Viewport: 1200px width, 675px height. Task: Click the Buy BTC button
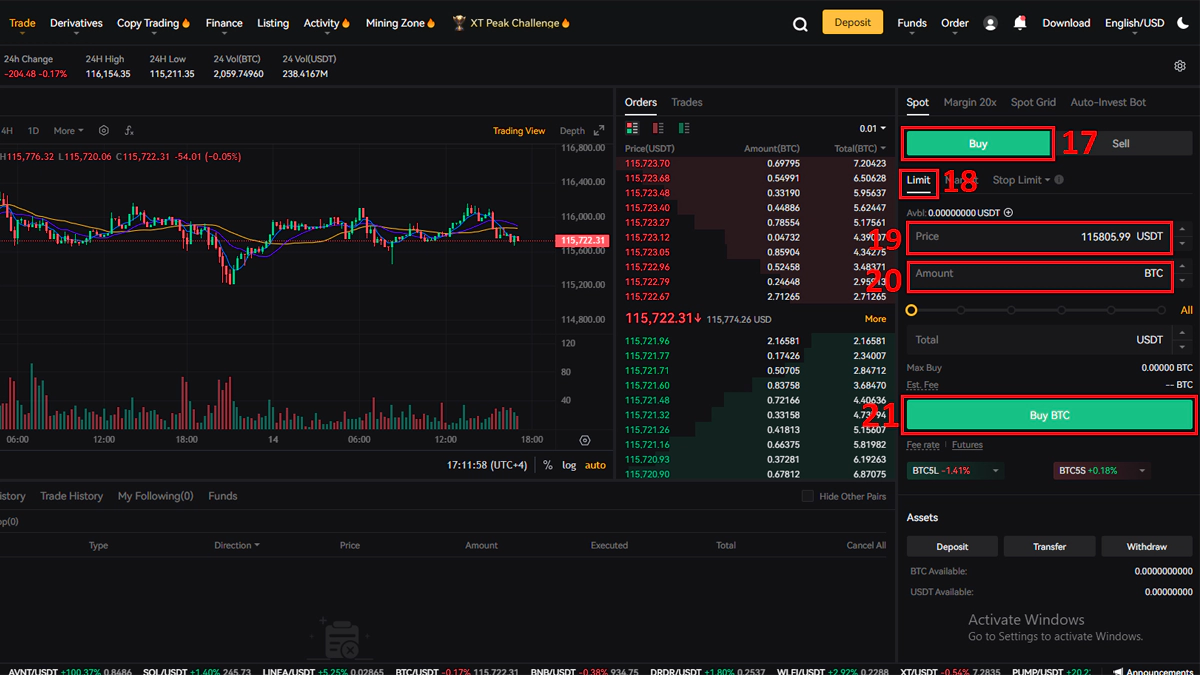click(x=1050, y=415)
